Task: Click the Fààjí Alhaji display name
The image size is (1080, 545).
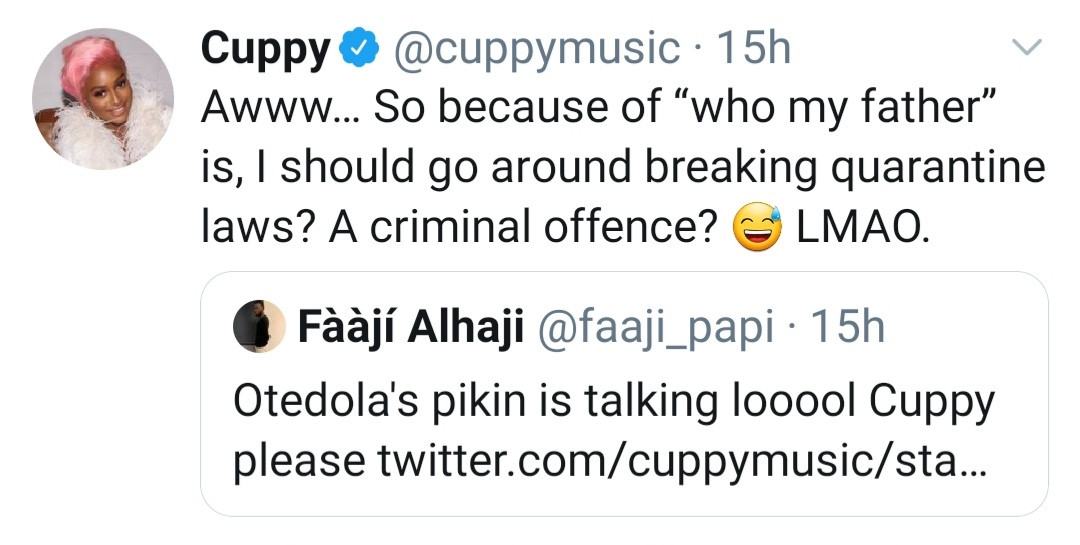Action: pos(411,327)
